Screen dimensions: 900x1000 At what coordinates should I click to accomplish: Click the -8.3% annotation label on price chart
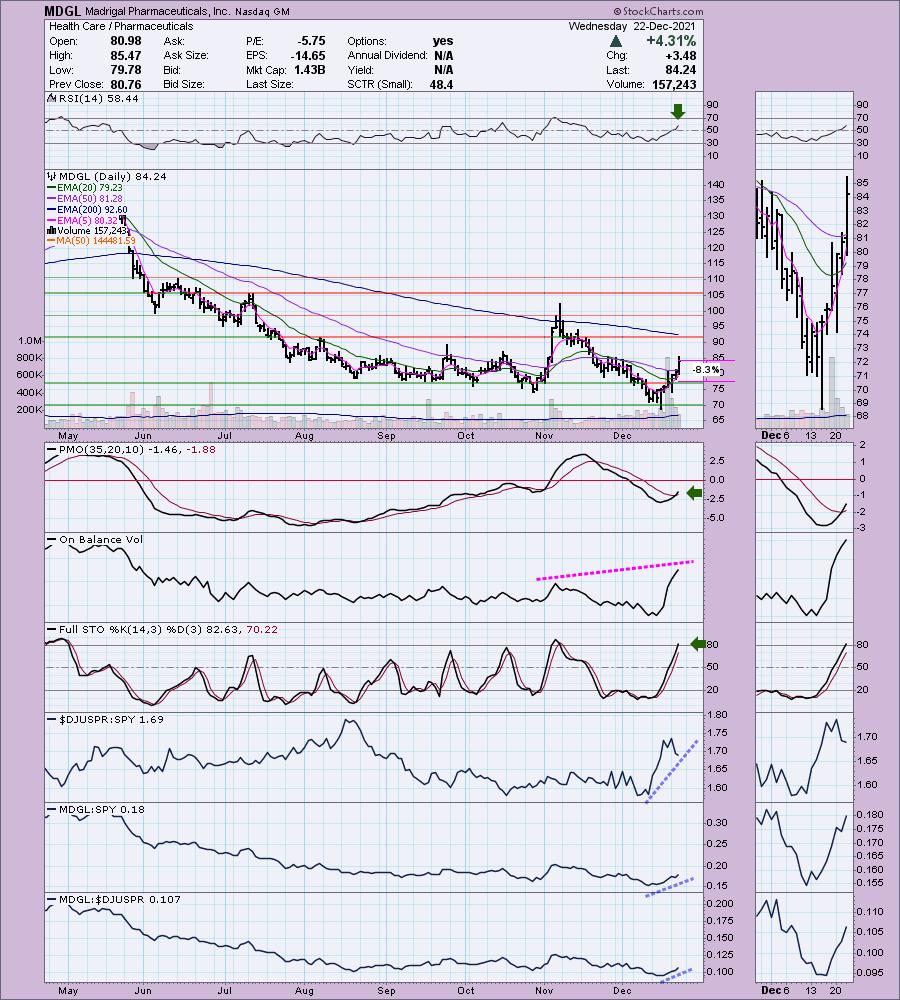coord(705,371)
